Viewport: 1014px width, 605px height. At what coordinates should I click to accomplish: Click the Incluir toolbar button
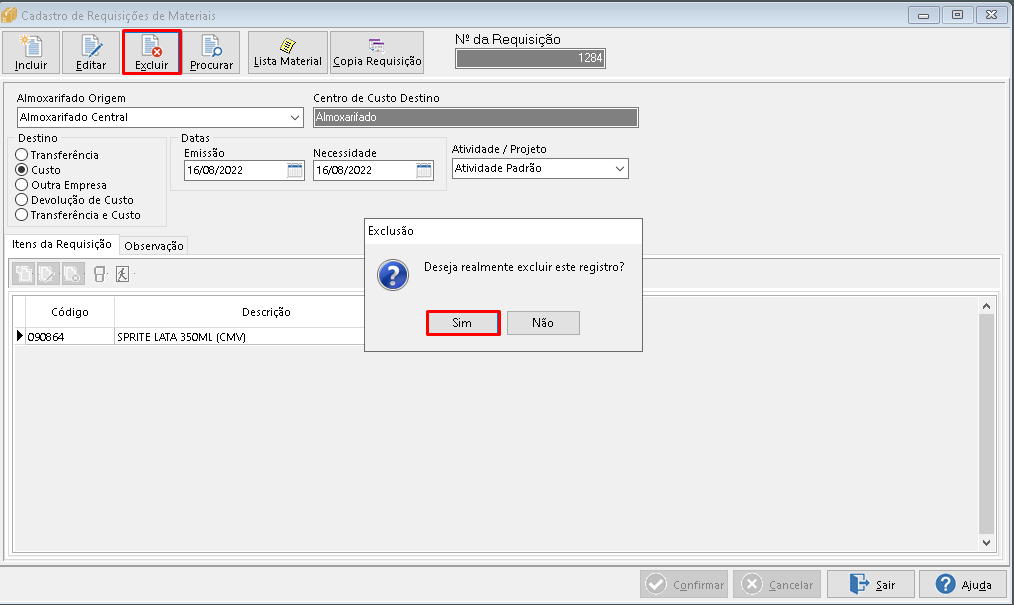(31, 52)
